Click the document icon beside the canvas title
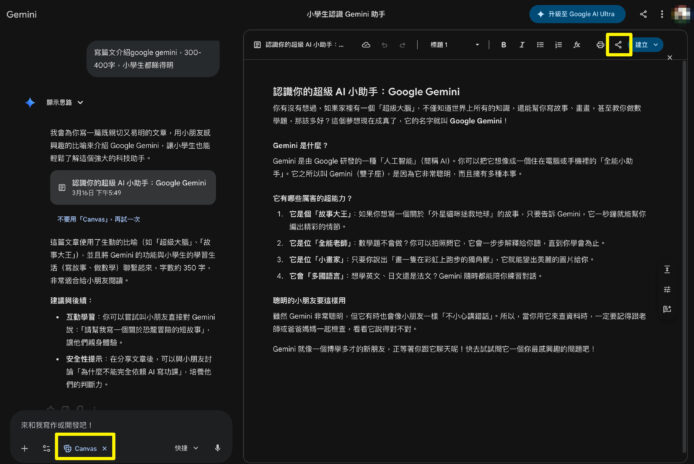This screenshot has height=464, width=694. click(257, 45)
